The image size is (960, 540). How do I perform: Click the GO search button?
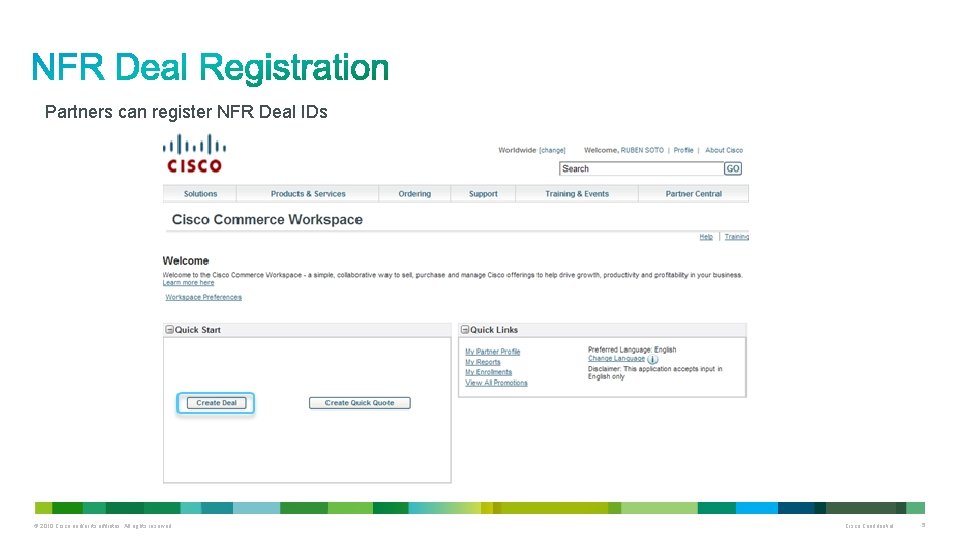point(733,168)
